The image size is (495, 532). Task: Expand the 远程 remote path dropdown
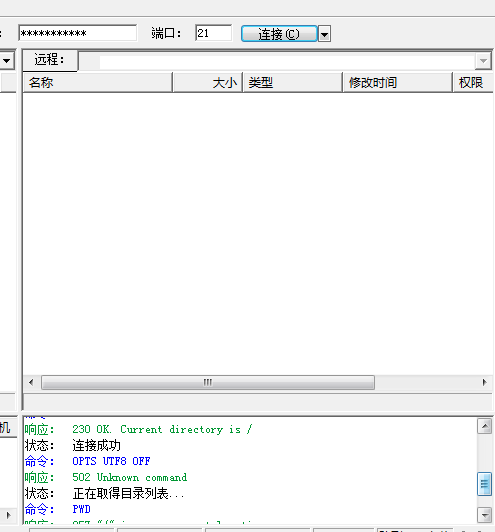[x=483, y=61]
